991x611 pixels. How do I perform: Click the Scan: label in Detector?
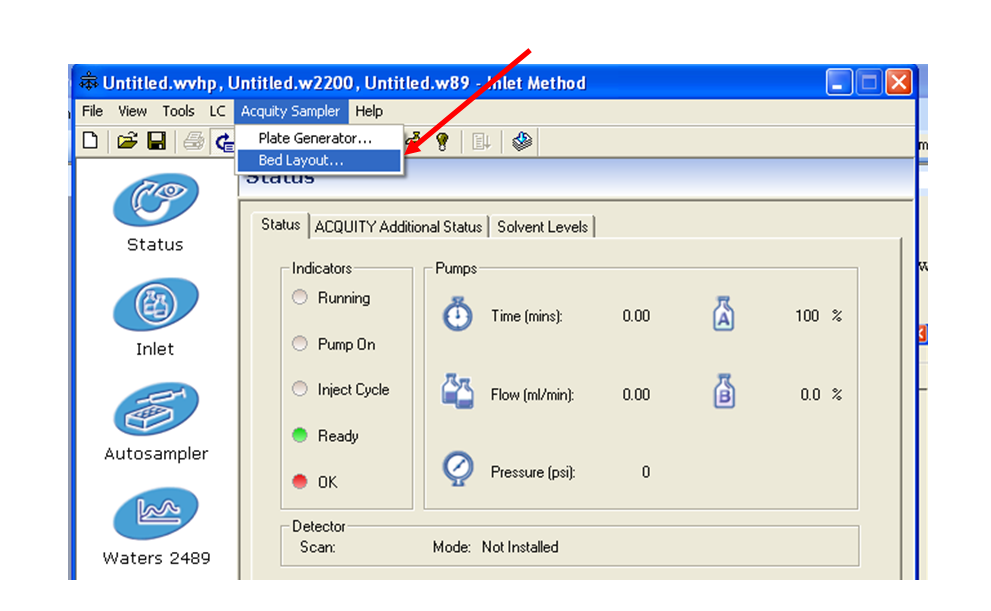tap(317, 547)
